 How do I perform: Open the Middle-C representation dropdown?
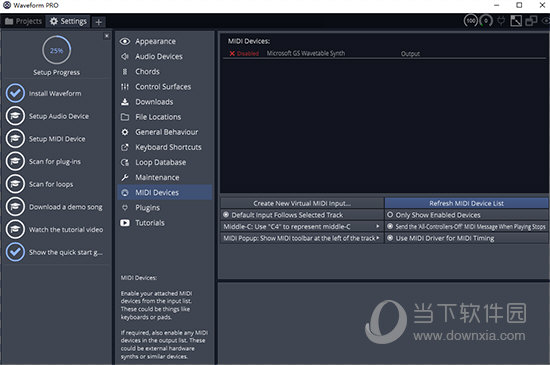302,227
